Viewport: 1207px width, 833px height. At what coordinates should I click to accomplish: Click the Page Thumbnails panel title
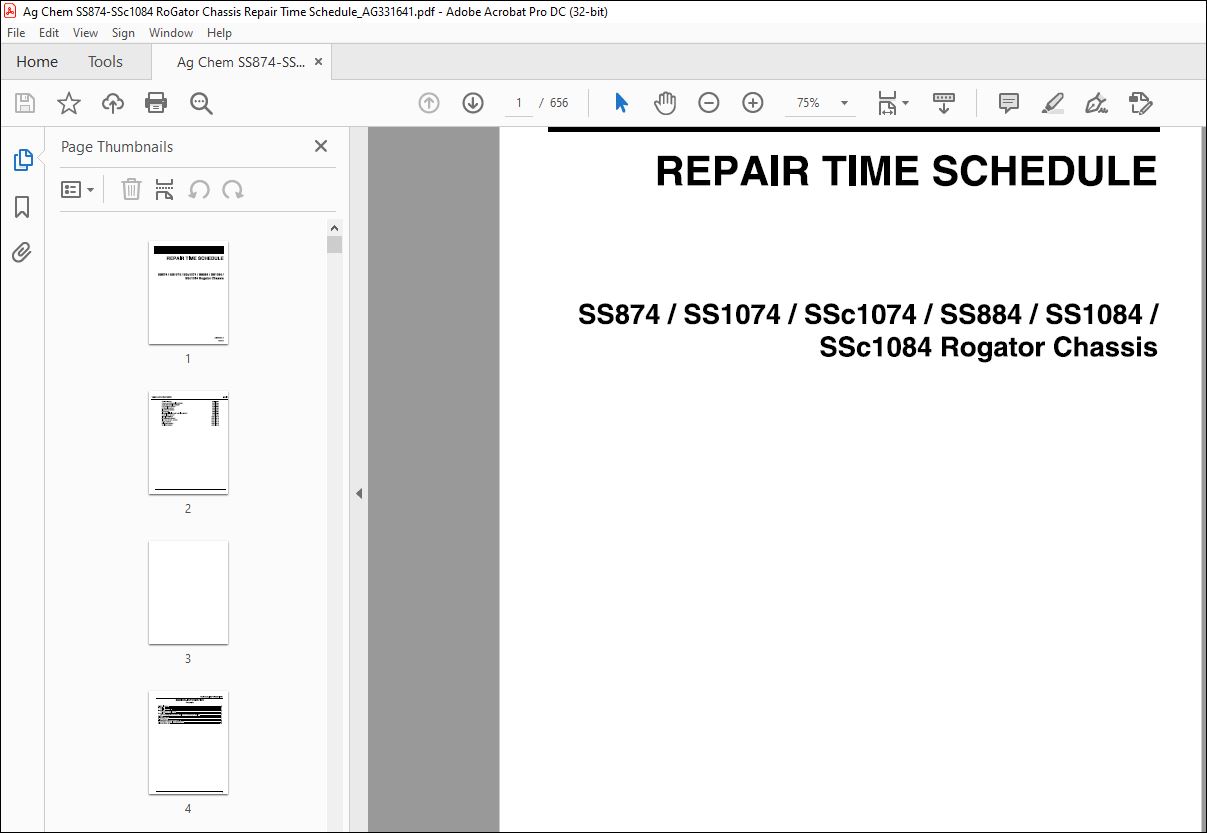pyautogui.click(x=117, y=146)
